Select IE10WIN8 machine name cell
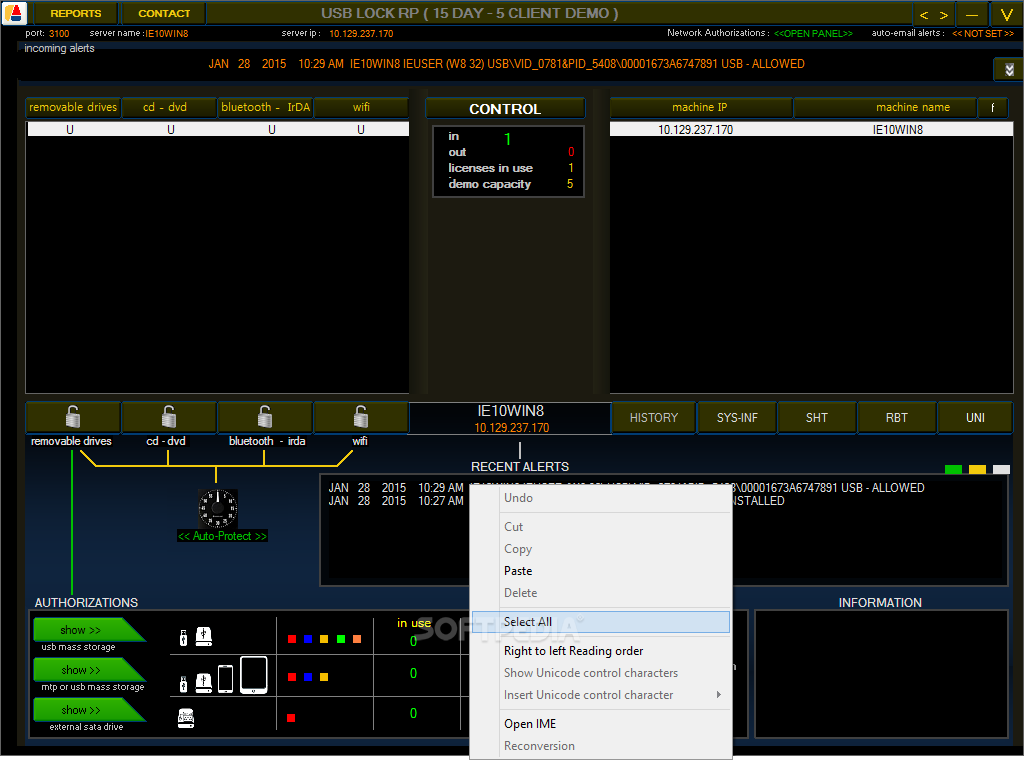The image size is (1024, 760). click(898, 130)
